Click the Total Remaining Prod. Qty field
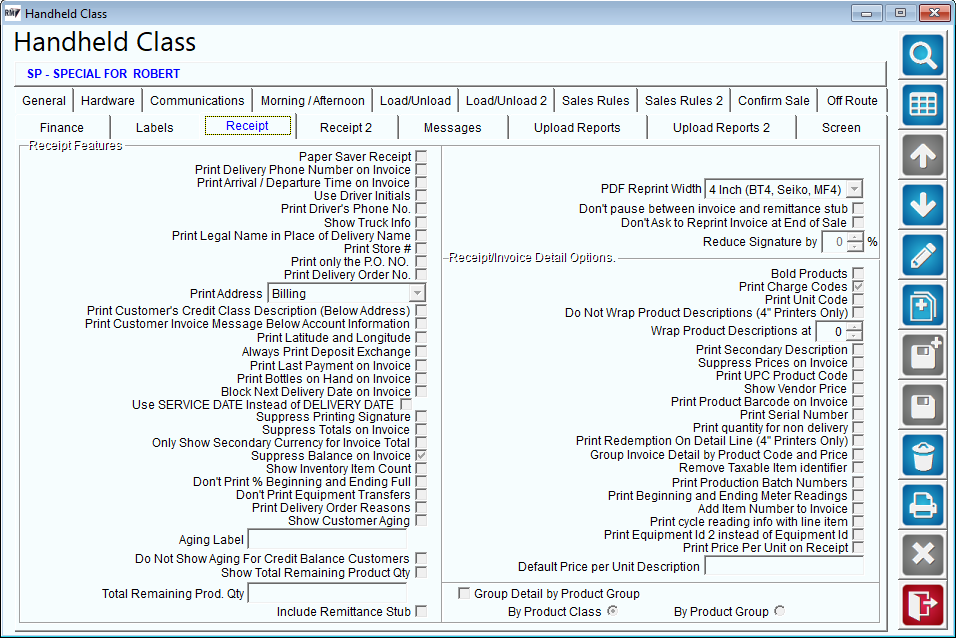Image resolution: width=956 pixels, height=638 pixels. tap(327, 593)
